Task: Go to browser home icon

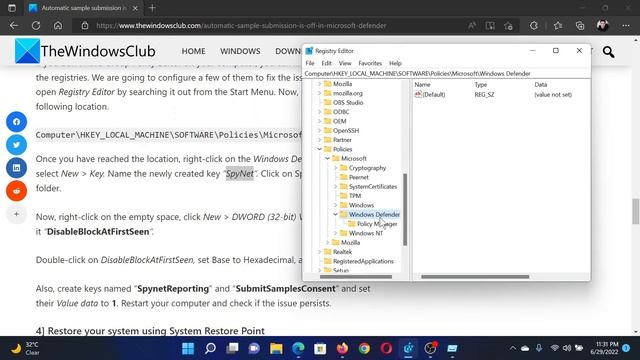Action: tap(58, 25)
